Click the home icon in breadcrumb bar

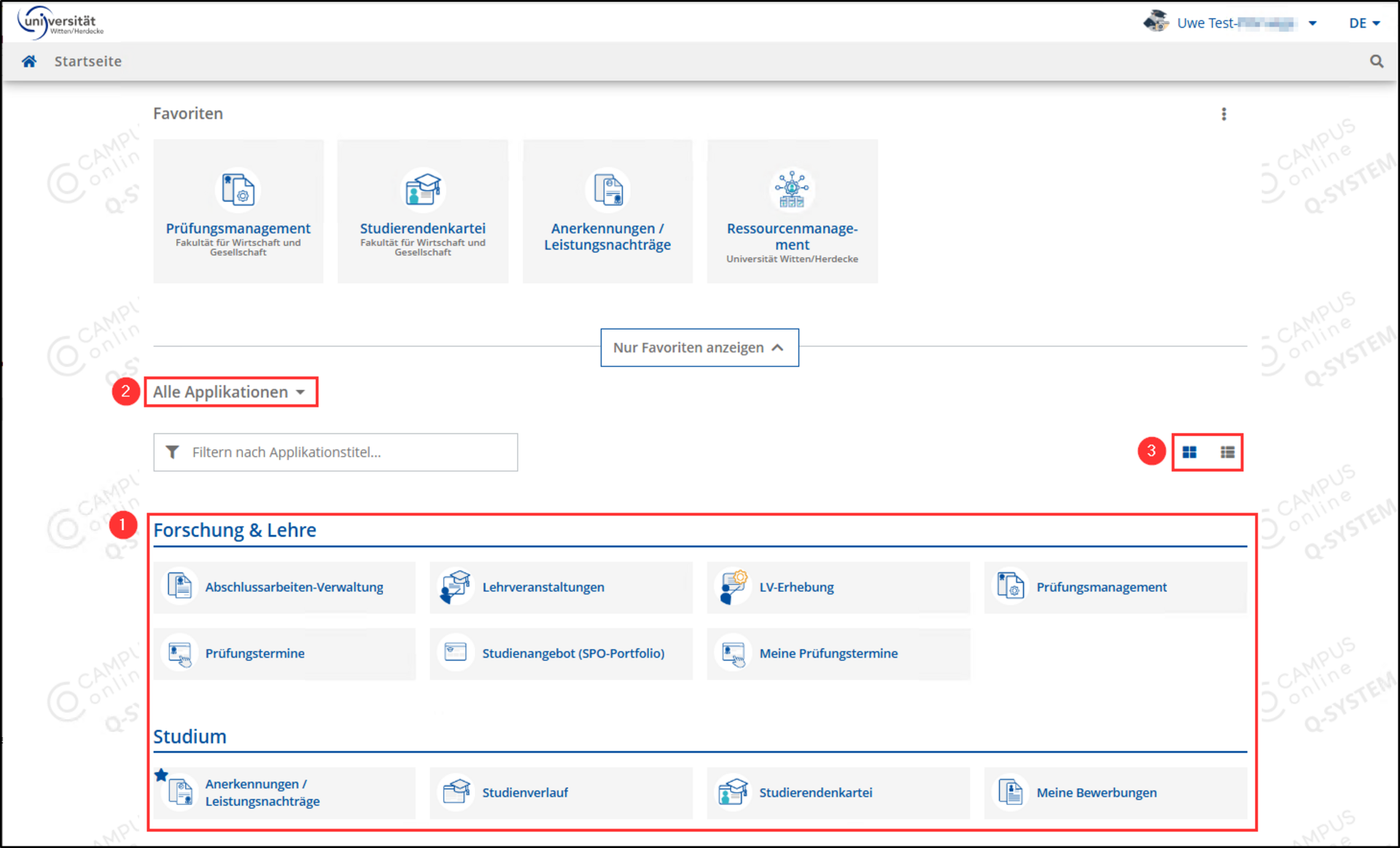[x=29, y=61]
